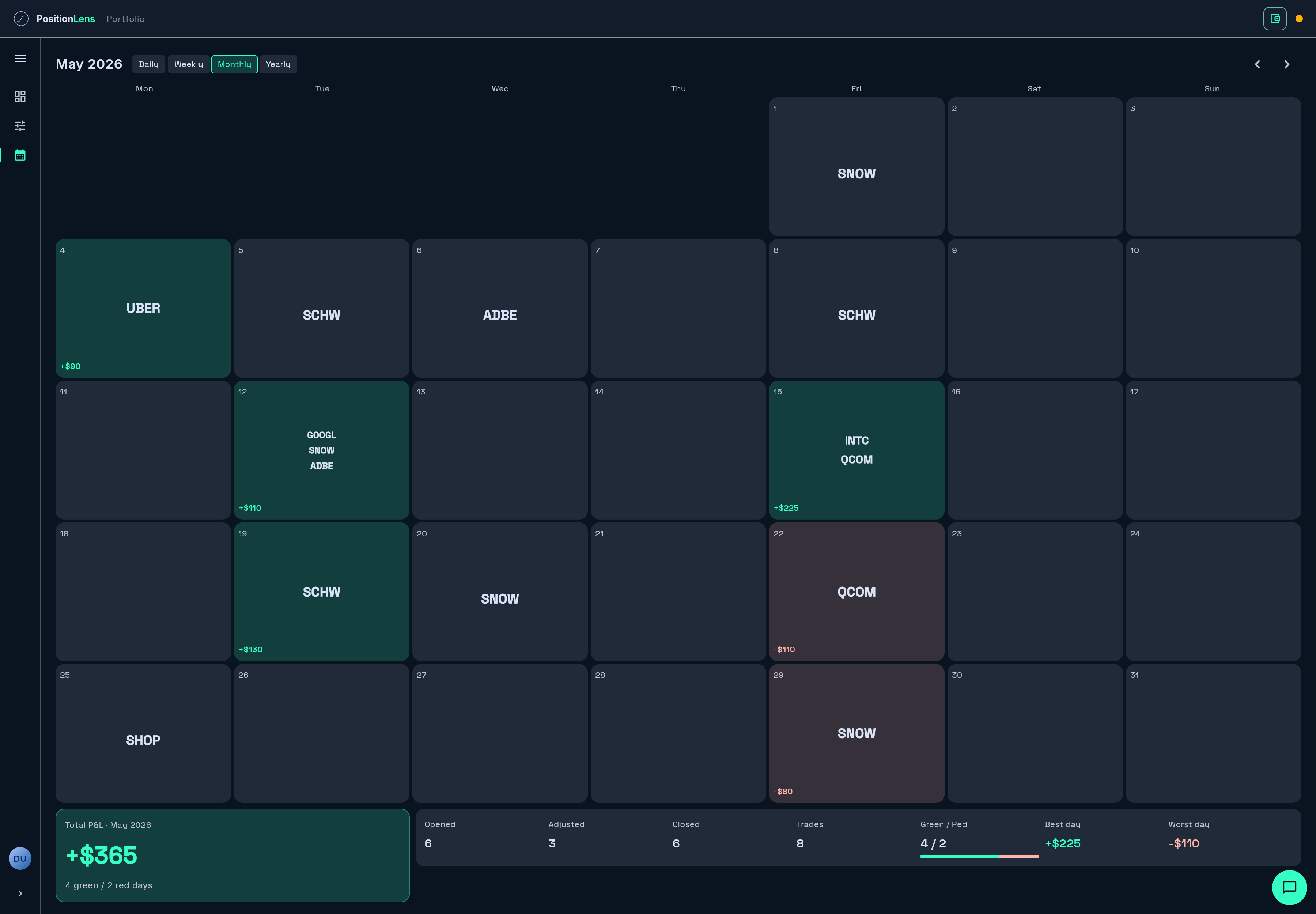This screenshot has width=1316, height=914.
Task: Open May 19 cell with SCHW
Action: click(321, 592)
